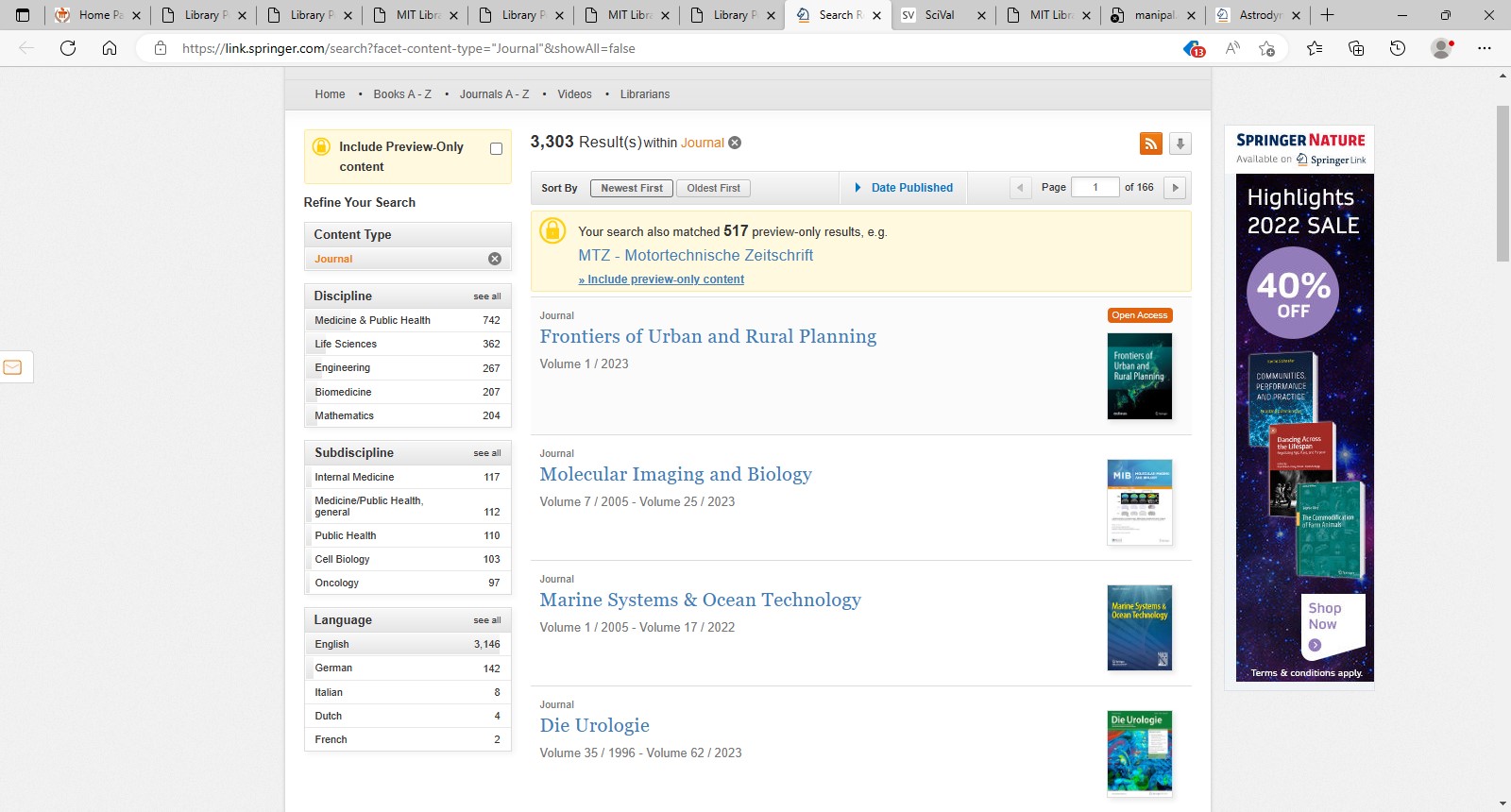This screenshot has width=1511, height=812.
Task: Open the feedback envelope icon on left edge
Action: tap(13, 367)
